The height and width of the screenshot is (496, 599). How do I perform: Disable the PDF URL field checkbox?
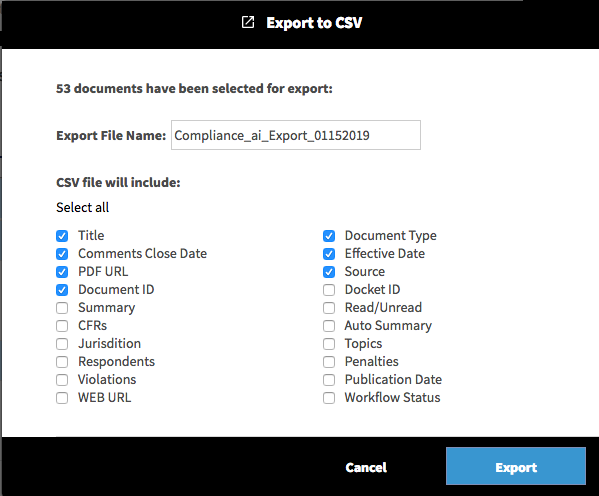[x=62, y=272]
